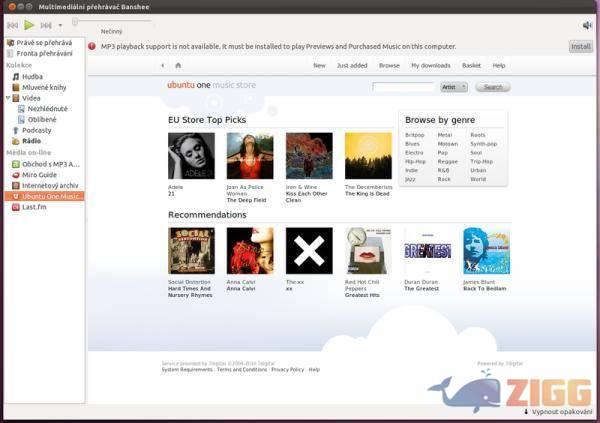
Task: Browse the Britpop genre
Action: [414, 135]
